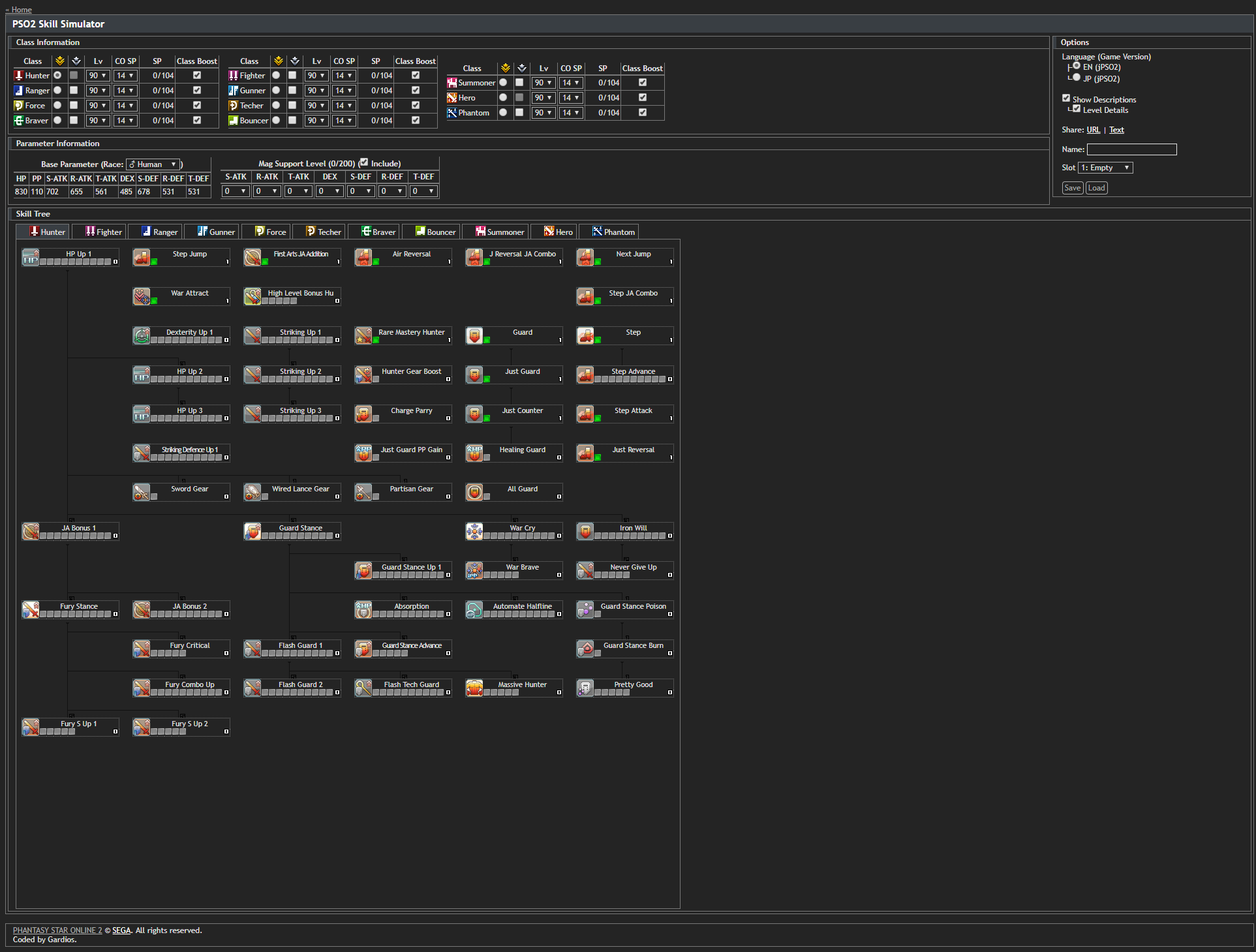
Task: Select the War Cry skill icon
Action: pyautogui.click(x=474, y=531)
